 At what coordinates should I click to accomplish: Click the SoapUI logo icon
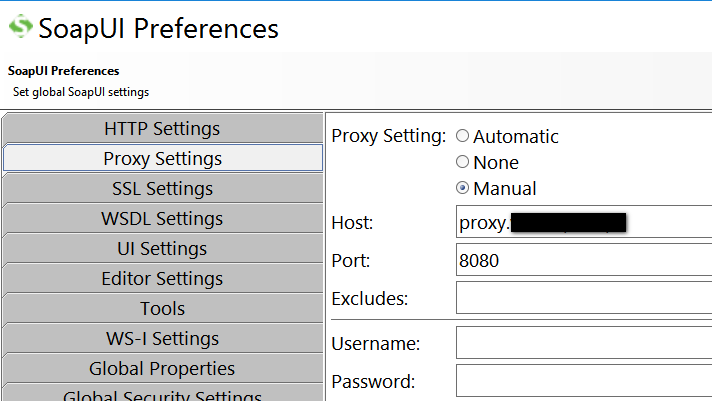tap(20, 28)
